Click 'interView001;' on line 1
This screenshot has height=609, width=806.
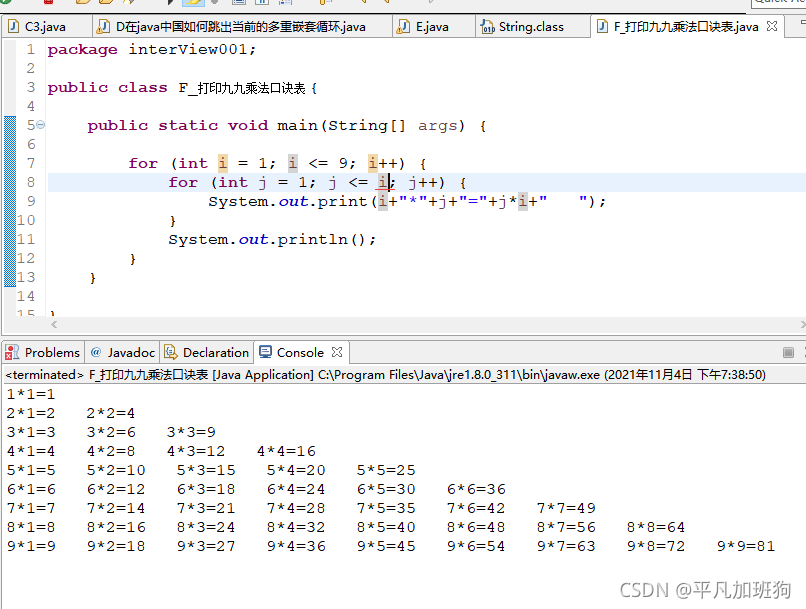click(x=192, y=49)
